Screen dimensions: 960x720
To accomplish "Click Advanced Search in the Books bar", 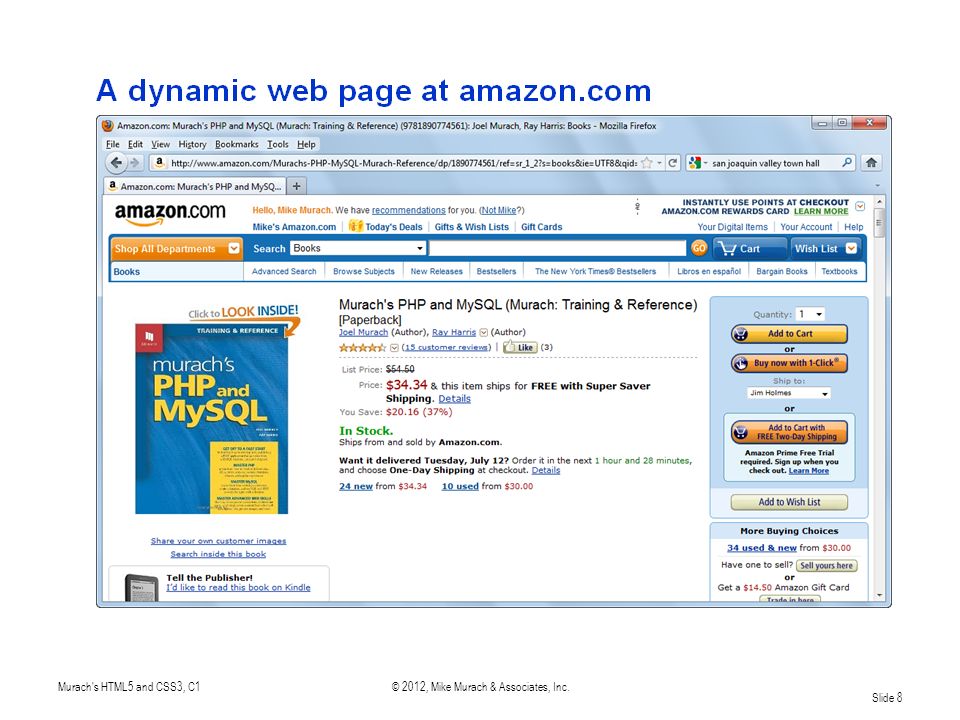I will [x=284, y=271].
